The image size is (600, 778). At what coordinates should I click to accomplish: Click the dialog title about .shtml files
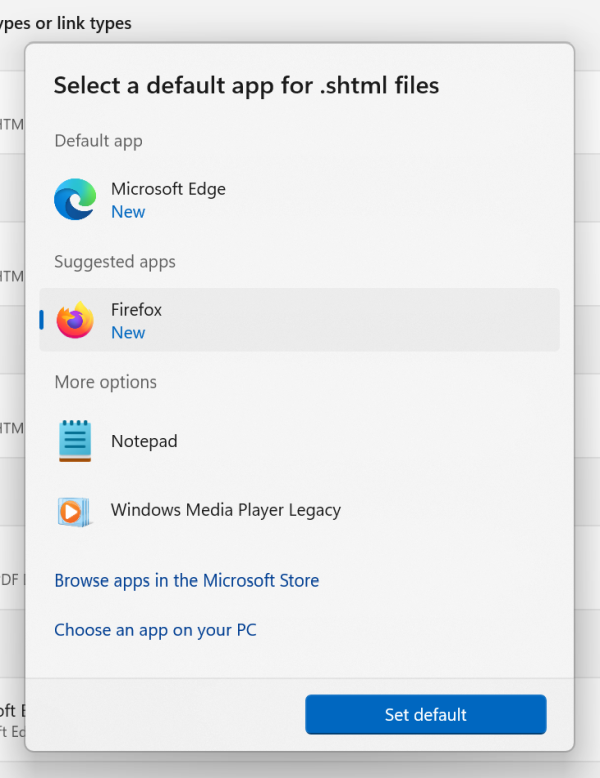(x=246, y=85)
